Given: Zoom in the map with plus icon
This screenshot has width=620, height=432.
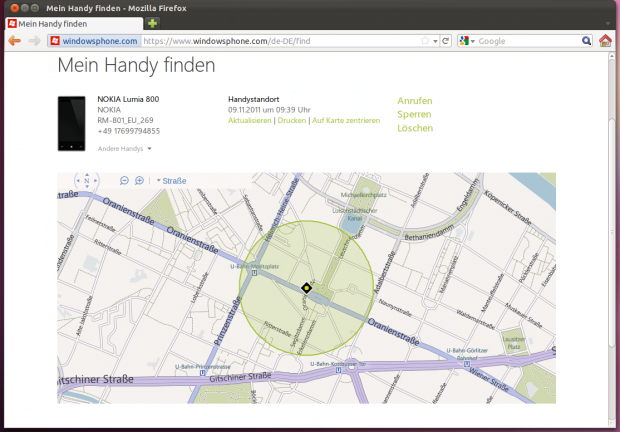Looking at the screenshot, I should [x=139, y=181].
